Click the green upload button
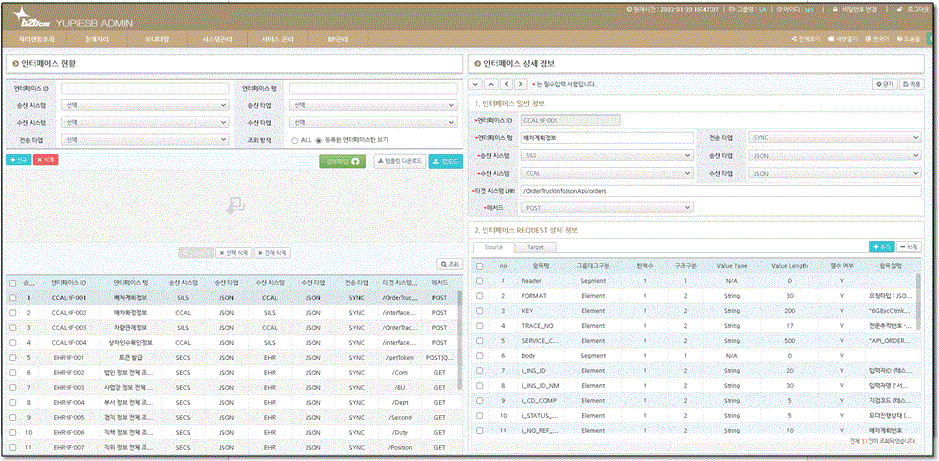 (342, 161)
